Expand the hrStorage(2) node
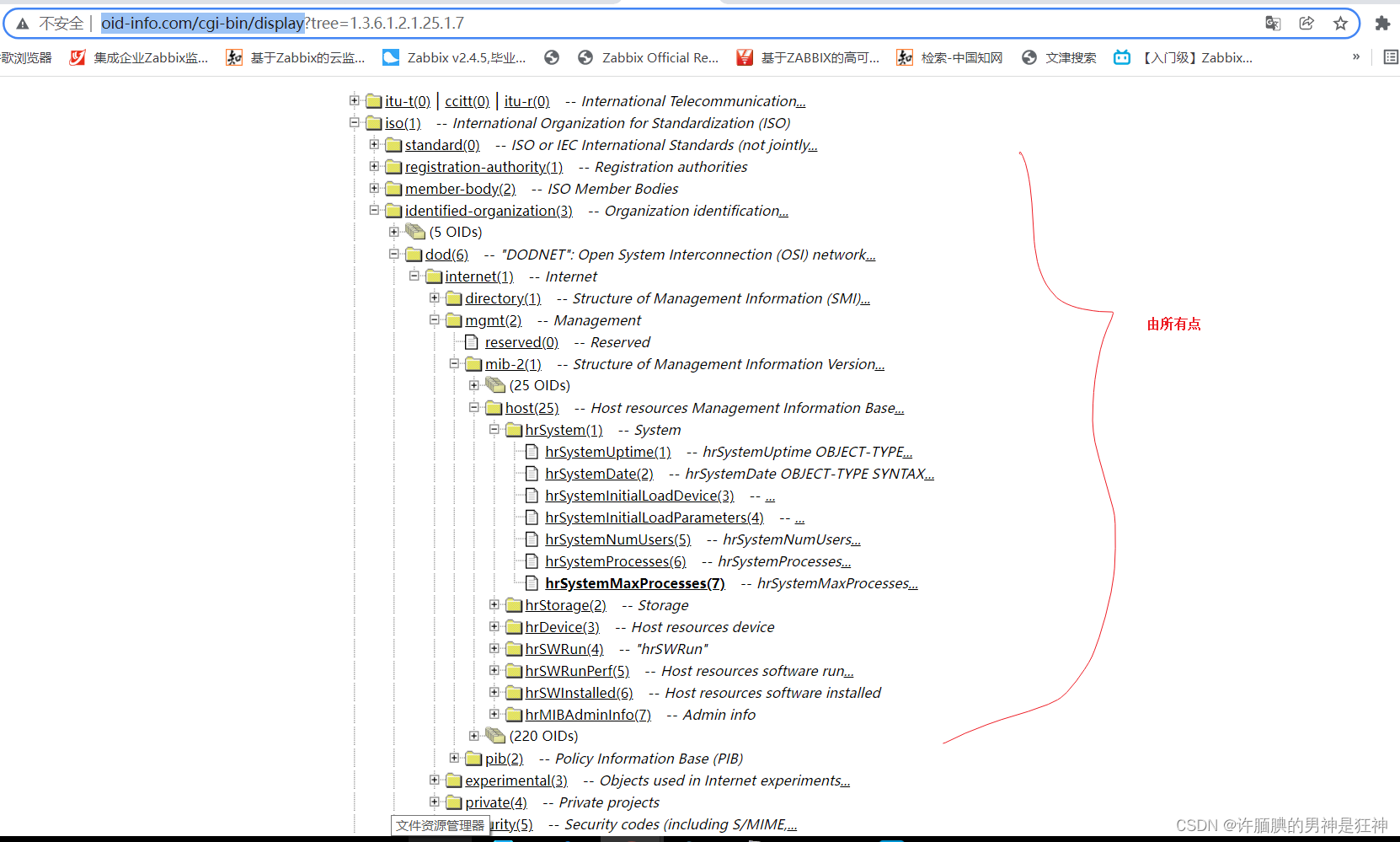The height and width of the screenshot is (842, 1400). (x=494, y=604)
